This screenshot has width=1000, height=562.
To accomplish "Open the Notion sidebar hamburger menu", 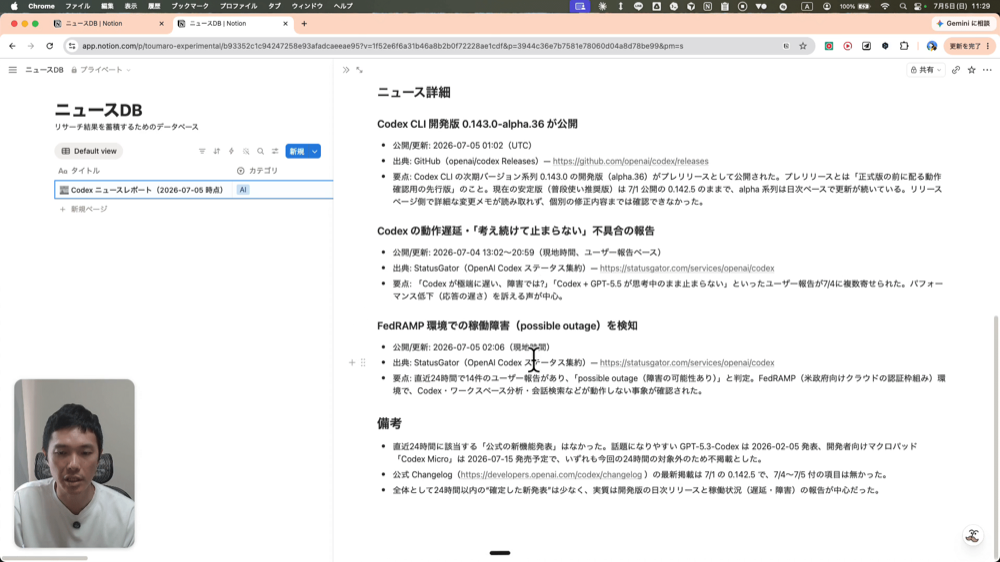I will coord(13,70).
